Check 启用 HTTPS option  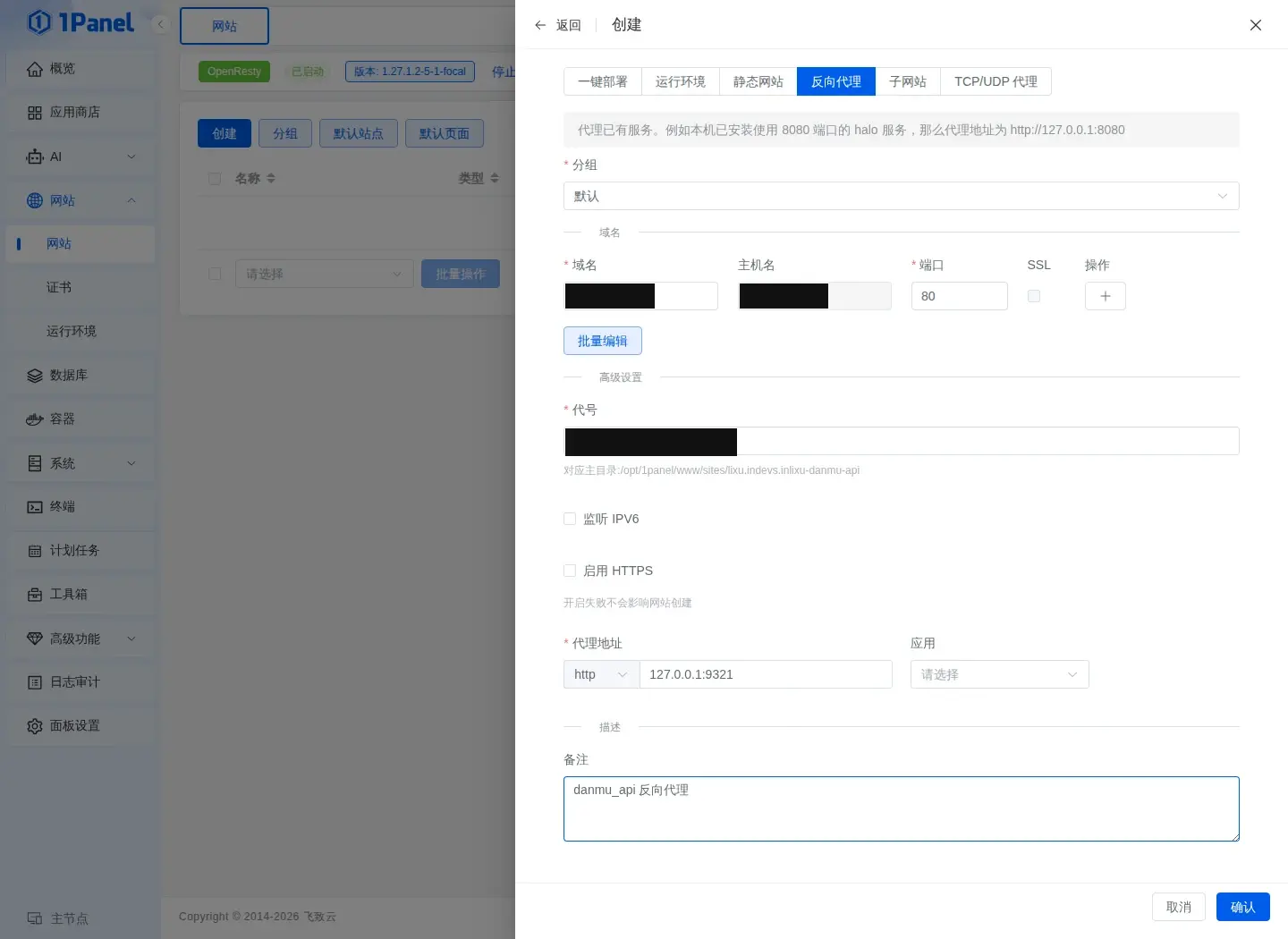point(570,571)
